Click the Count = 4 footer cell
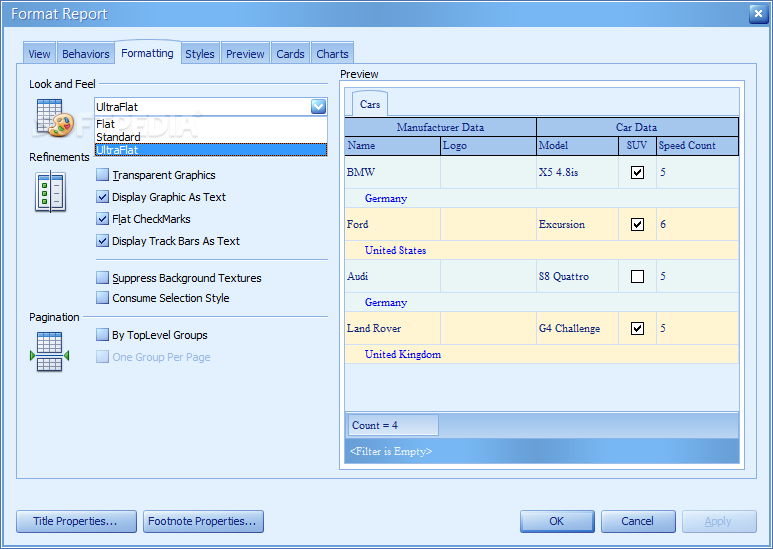The height and width of the screenshot is (549, 773). pyautogui.click(x=393, y=425)
